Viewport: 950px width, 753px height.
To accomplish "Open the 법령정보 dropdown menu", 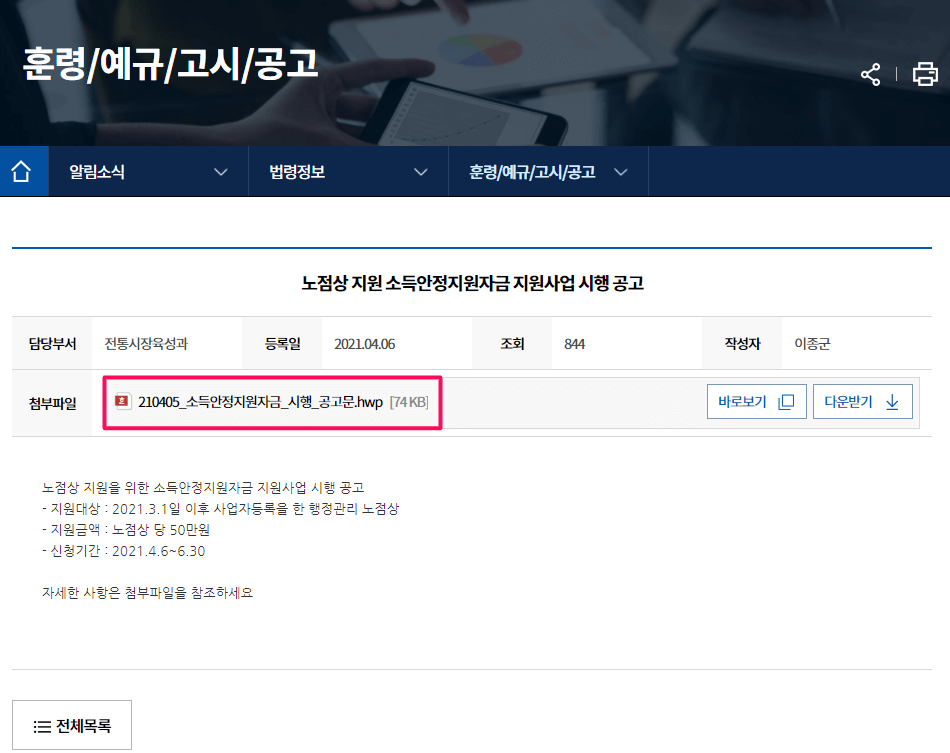I will coord(419,170).
